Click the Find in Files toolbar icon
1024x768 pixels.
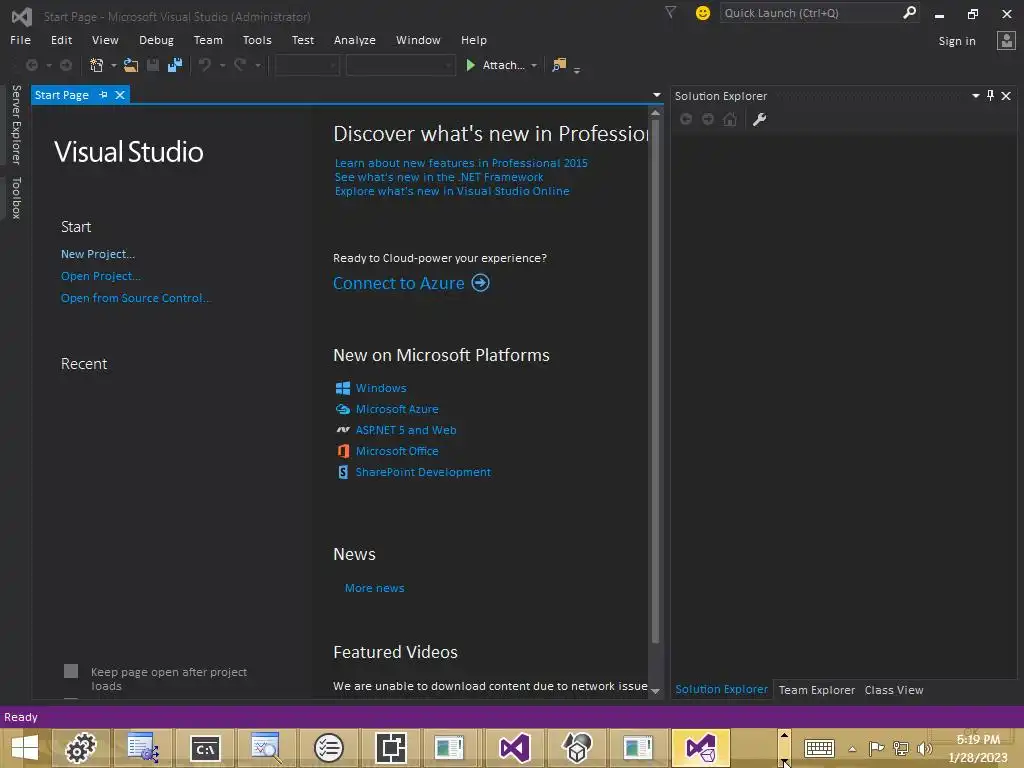[x=559, y=65]
